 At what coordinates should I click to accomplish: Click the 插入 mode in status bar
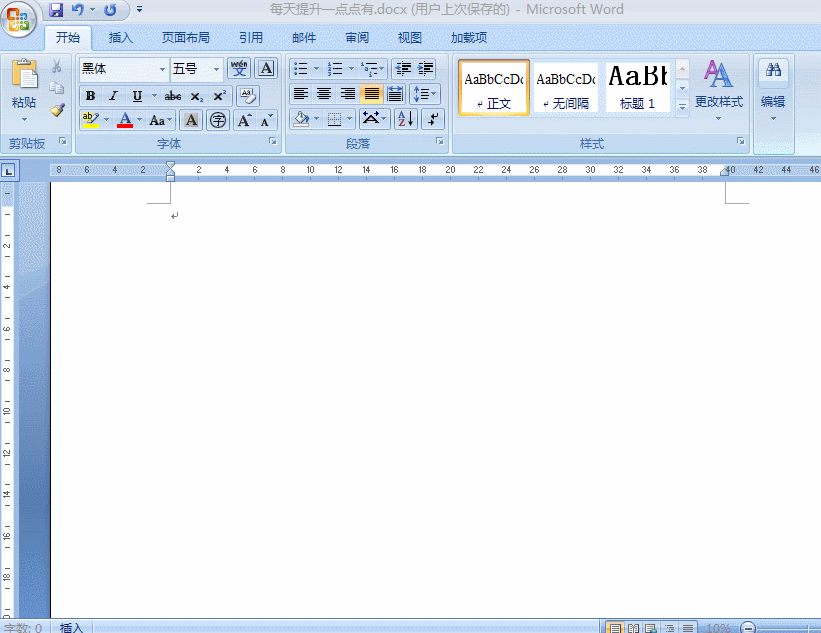[71, 628]
